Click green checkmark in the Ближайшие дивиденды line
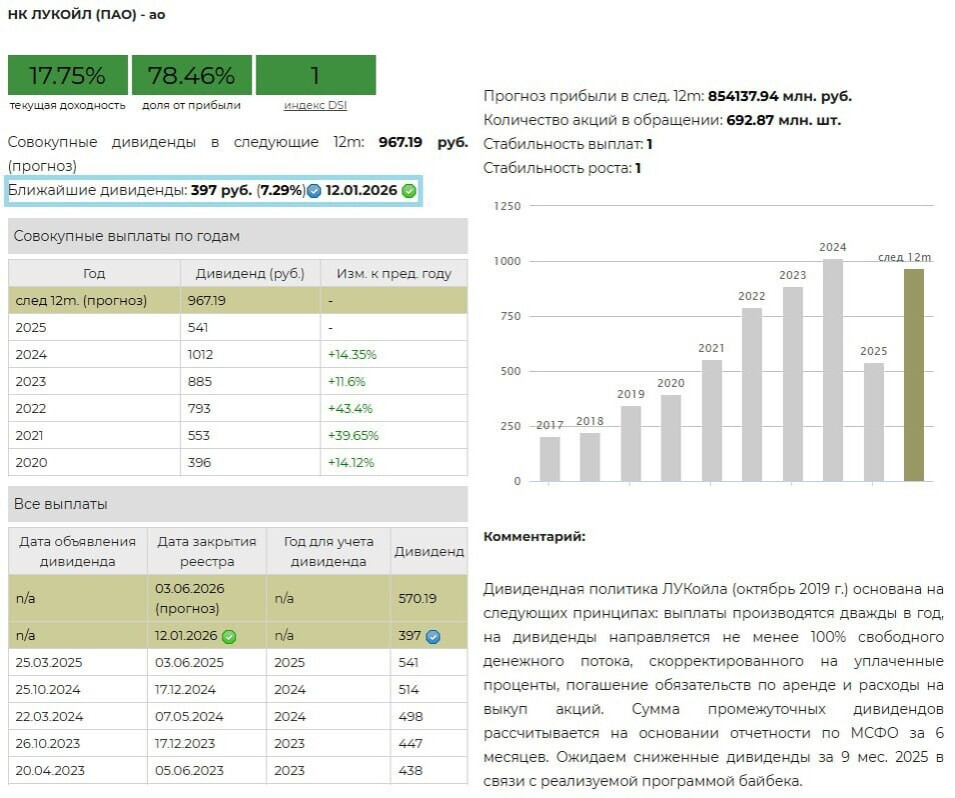The image size is (955, 798). click(x=409, y=190)
